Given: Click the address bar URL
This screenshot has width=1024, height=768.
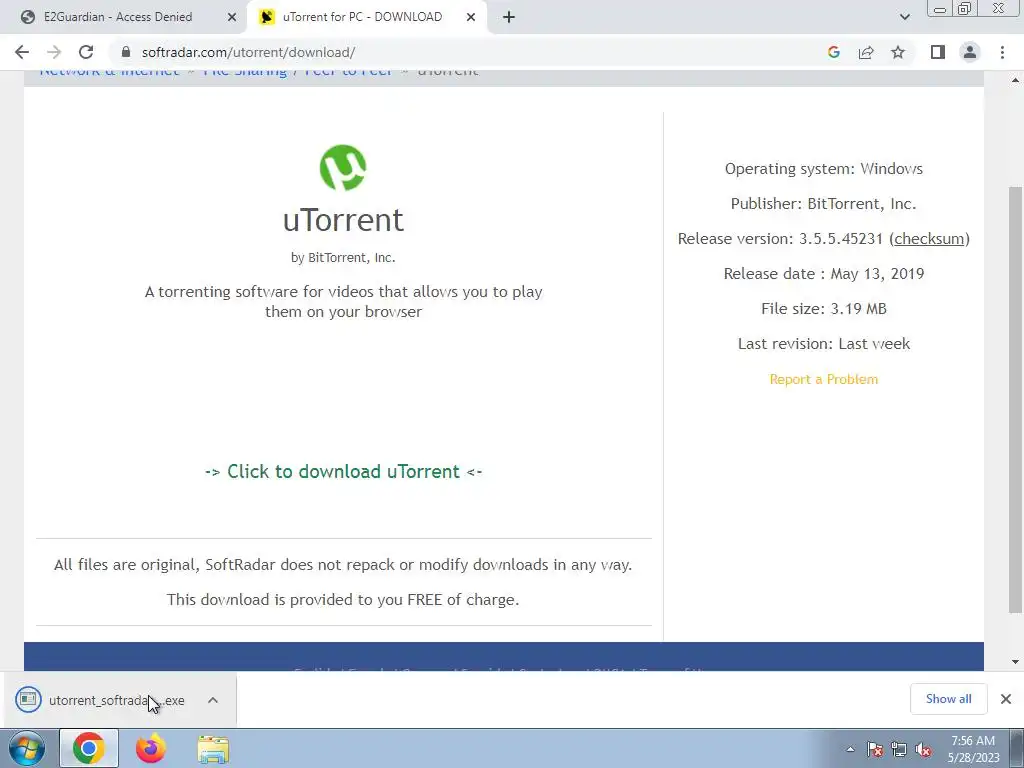Looking at the screenshot, I should tap(248, 52).
